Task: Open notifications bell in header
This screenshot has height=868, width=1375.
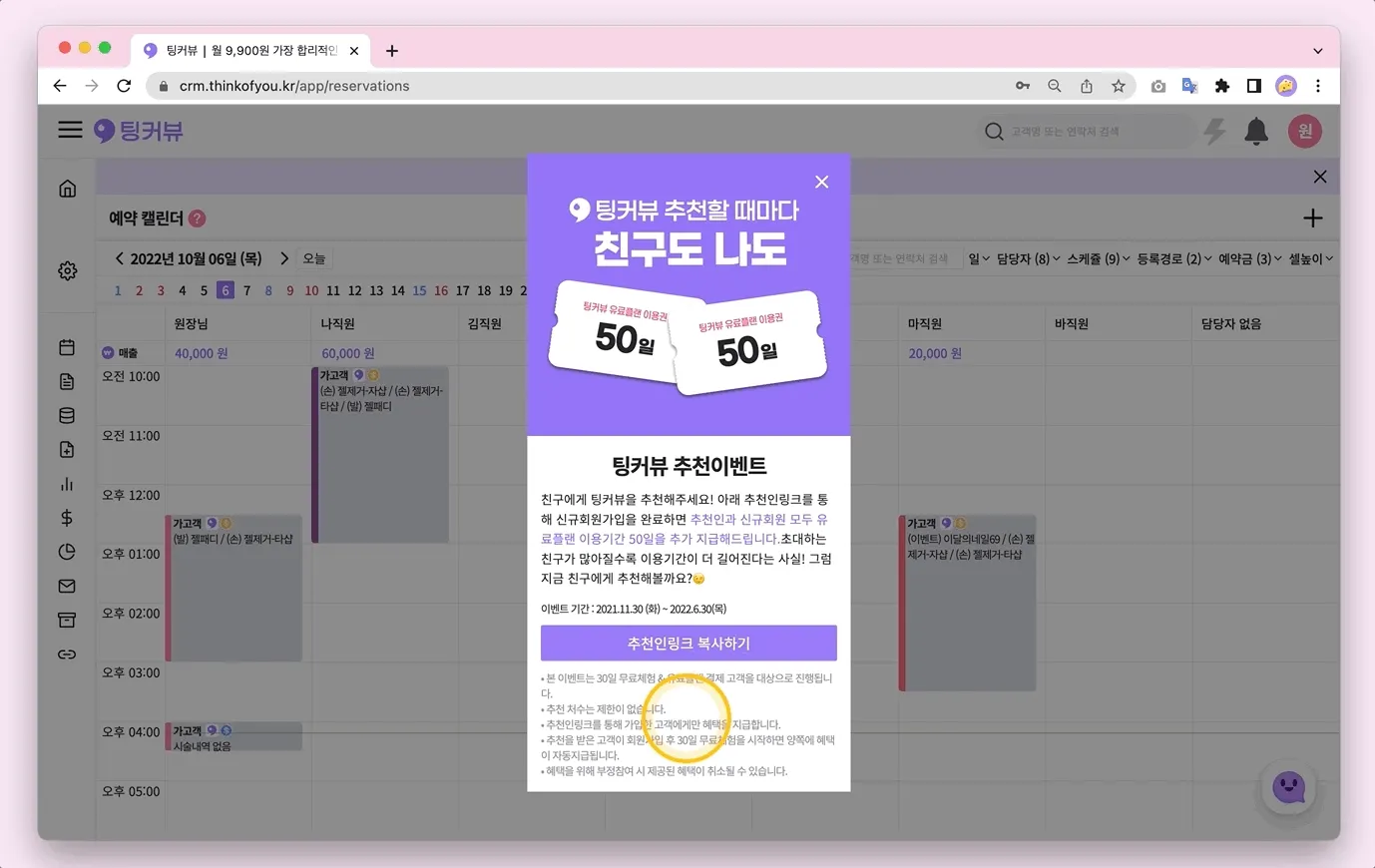Action: point(1256,131)
